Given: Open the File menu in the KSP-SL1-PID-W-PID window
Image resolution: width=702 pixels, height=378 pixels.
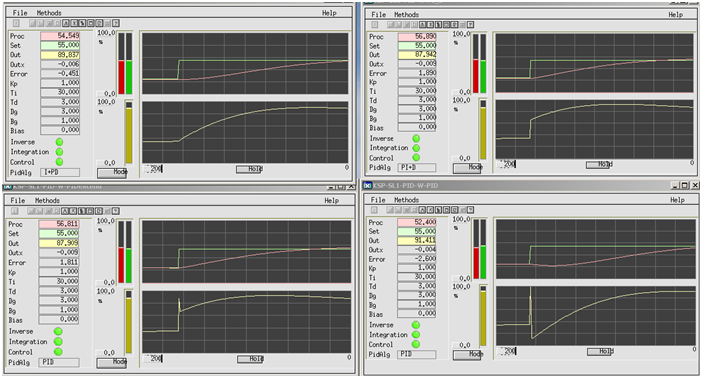Looking at the screenshot, I should (x=378, y=200).
